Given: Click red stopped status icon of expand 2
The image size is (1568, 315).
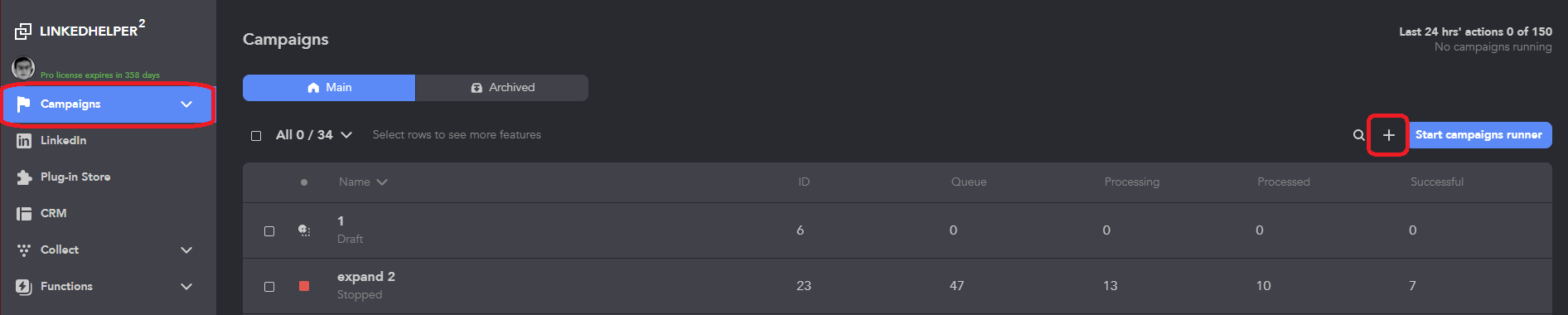Looking at the screenshot, I should 304,286.
